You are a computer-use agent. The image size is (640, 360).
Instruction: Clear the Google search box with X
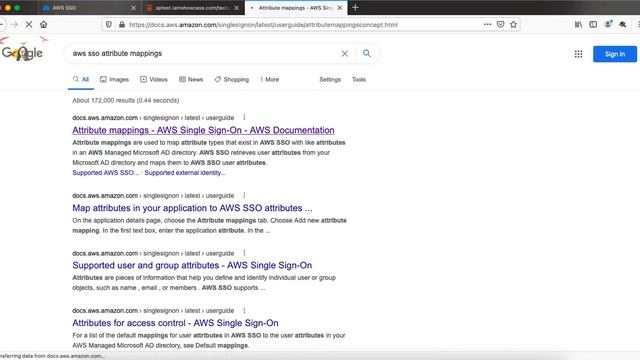coord(344,53)
